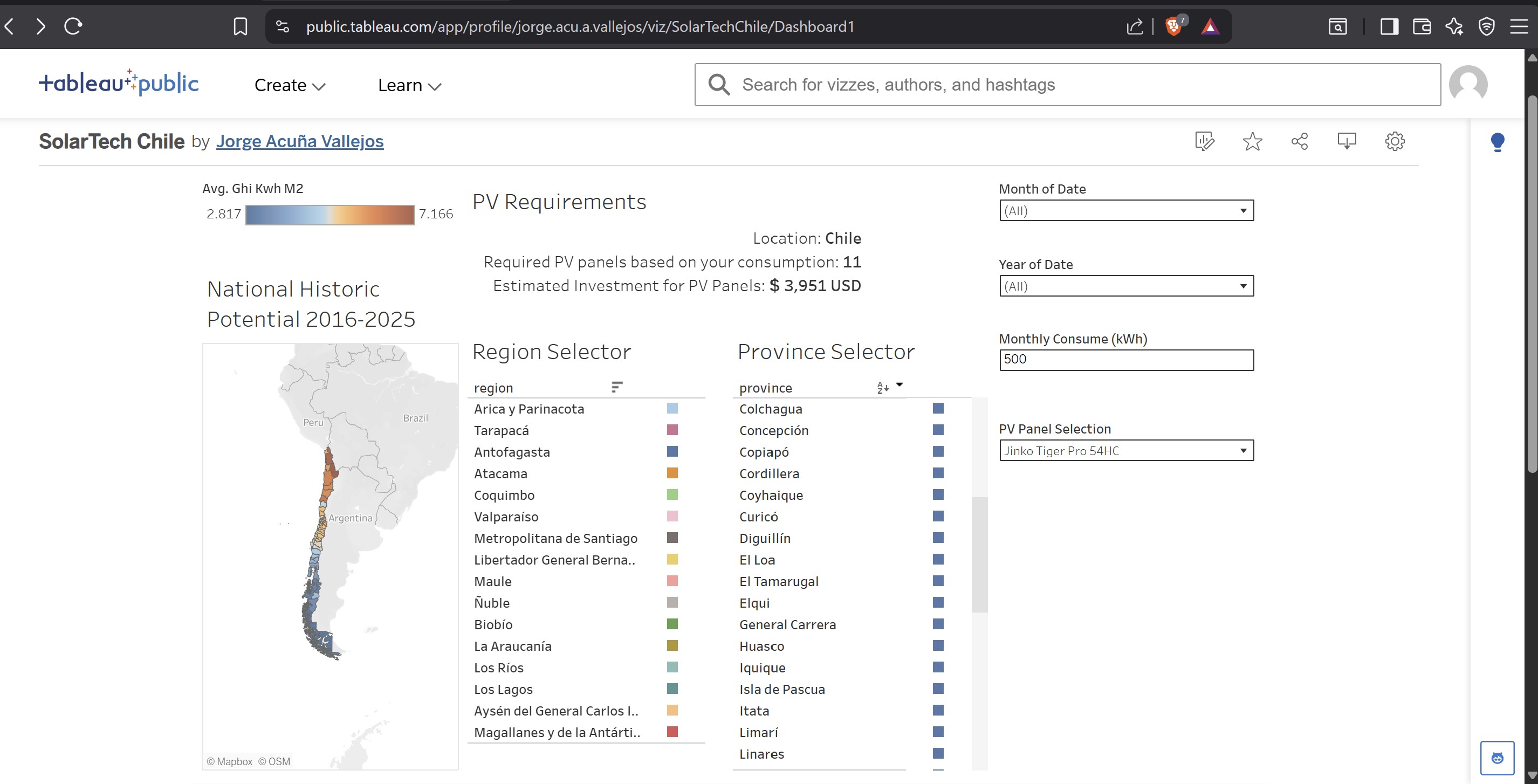Sort provinces alphabetically using A-Z icon
This screenshot has width=1538, height=784.
click(882, 388)
